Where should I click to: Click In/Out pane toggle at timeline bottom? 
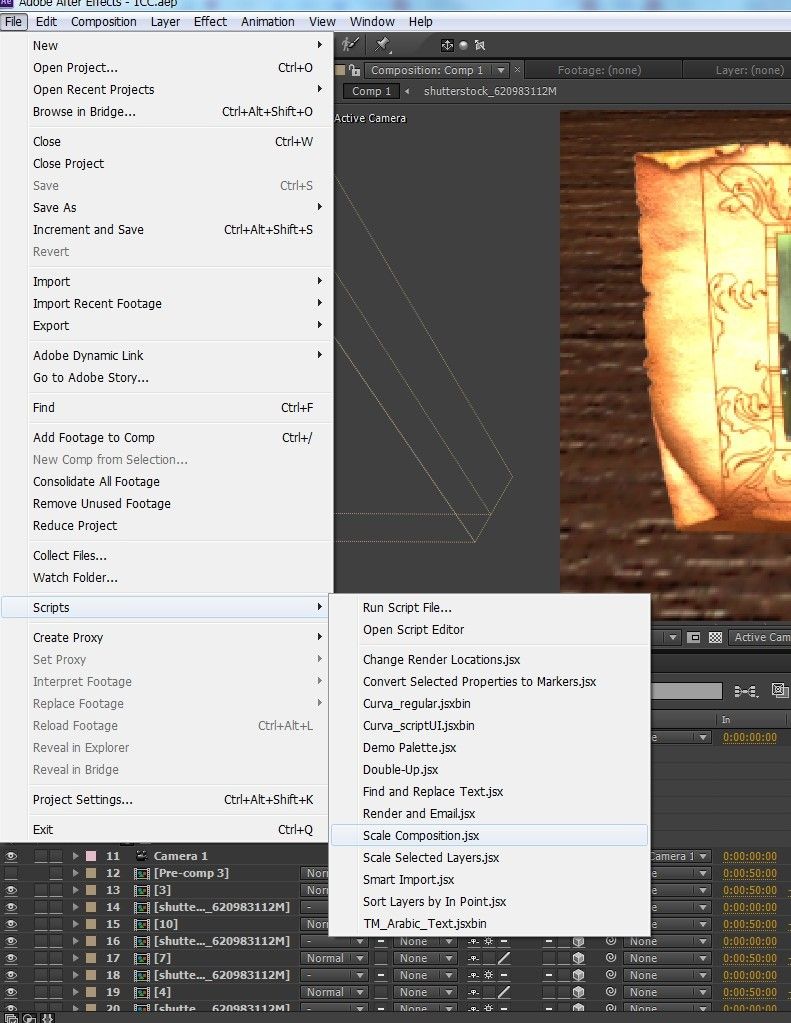click(47, 1018)
